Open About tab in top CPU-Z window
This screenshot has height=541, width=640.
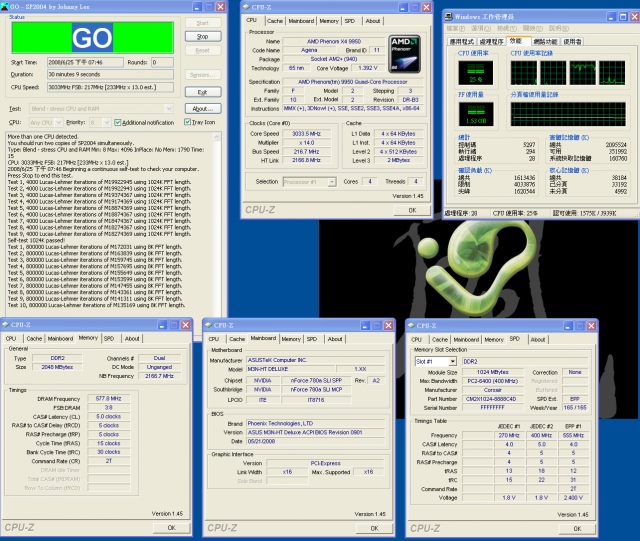coord(373,21)
